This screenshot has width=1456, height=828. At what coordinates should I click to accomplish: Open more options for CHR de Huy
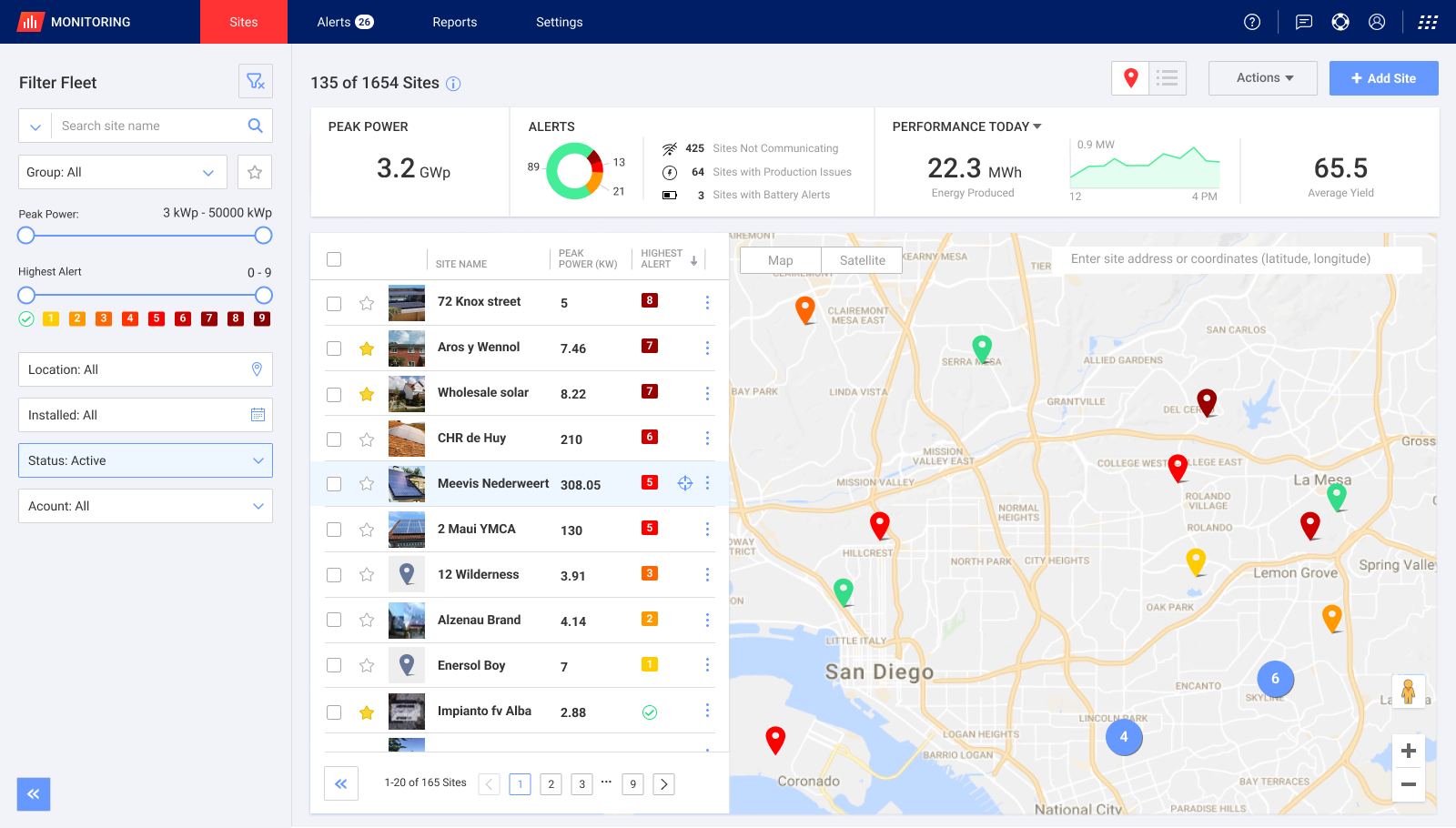point(707,439)
